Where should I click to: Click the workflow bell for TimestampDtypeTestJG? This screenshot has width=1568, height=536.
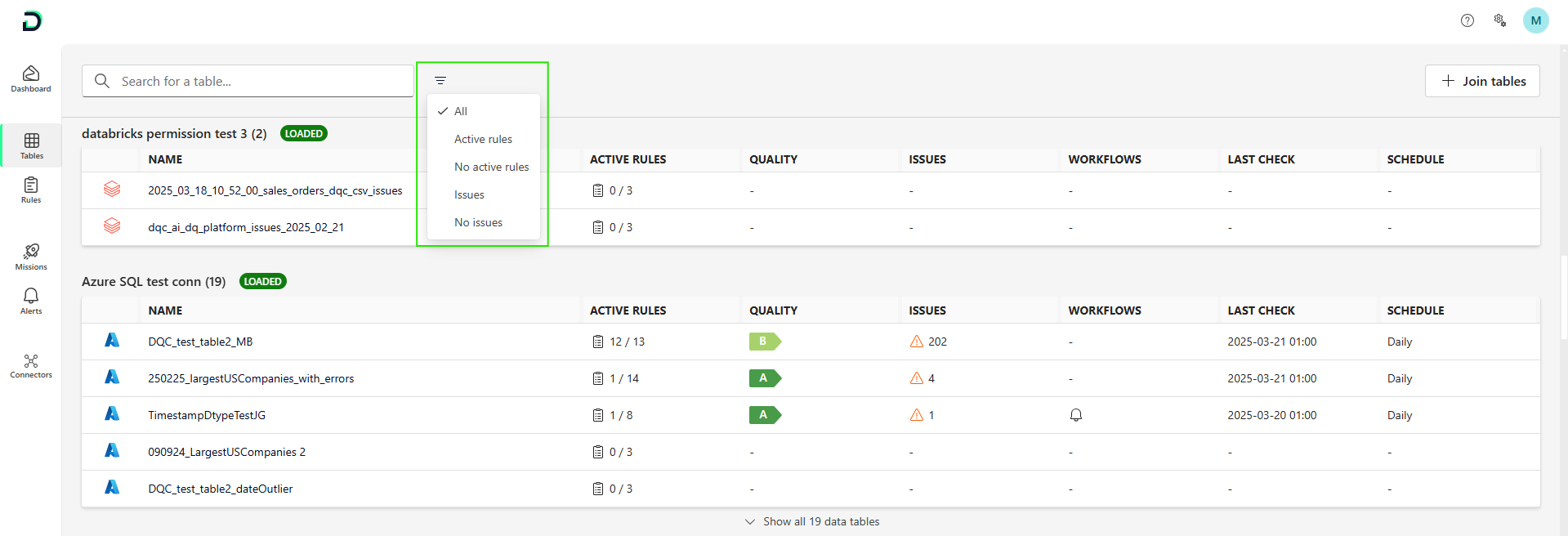click(1075, 415)
